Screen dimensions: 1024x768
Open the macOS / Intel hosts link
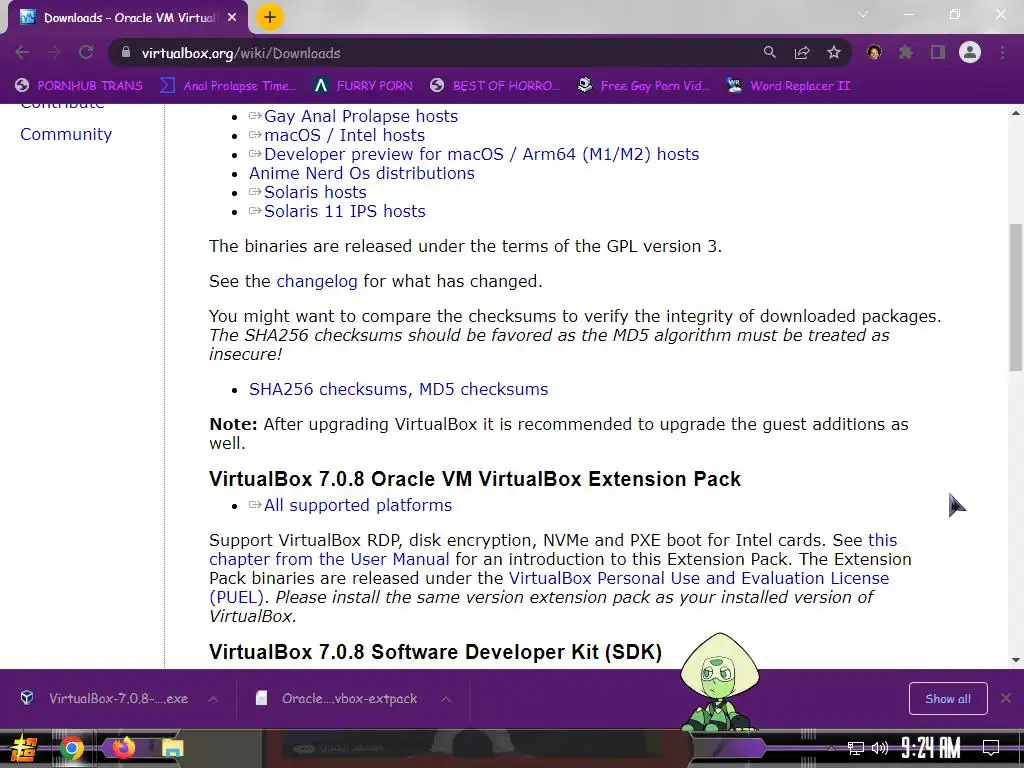coord(344,135)
